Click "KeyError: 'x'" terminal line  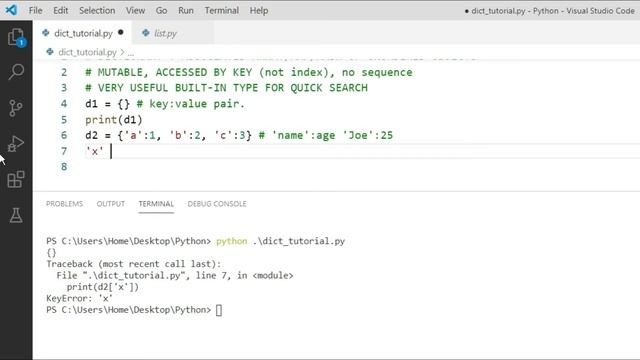(79, 298)
